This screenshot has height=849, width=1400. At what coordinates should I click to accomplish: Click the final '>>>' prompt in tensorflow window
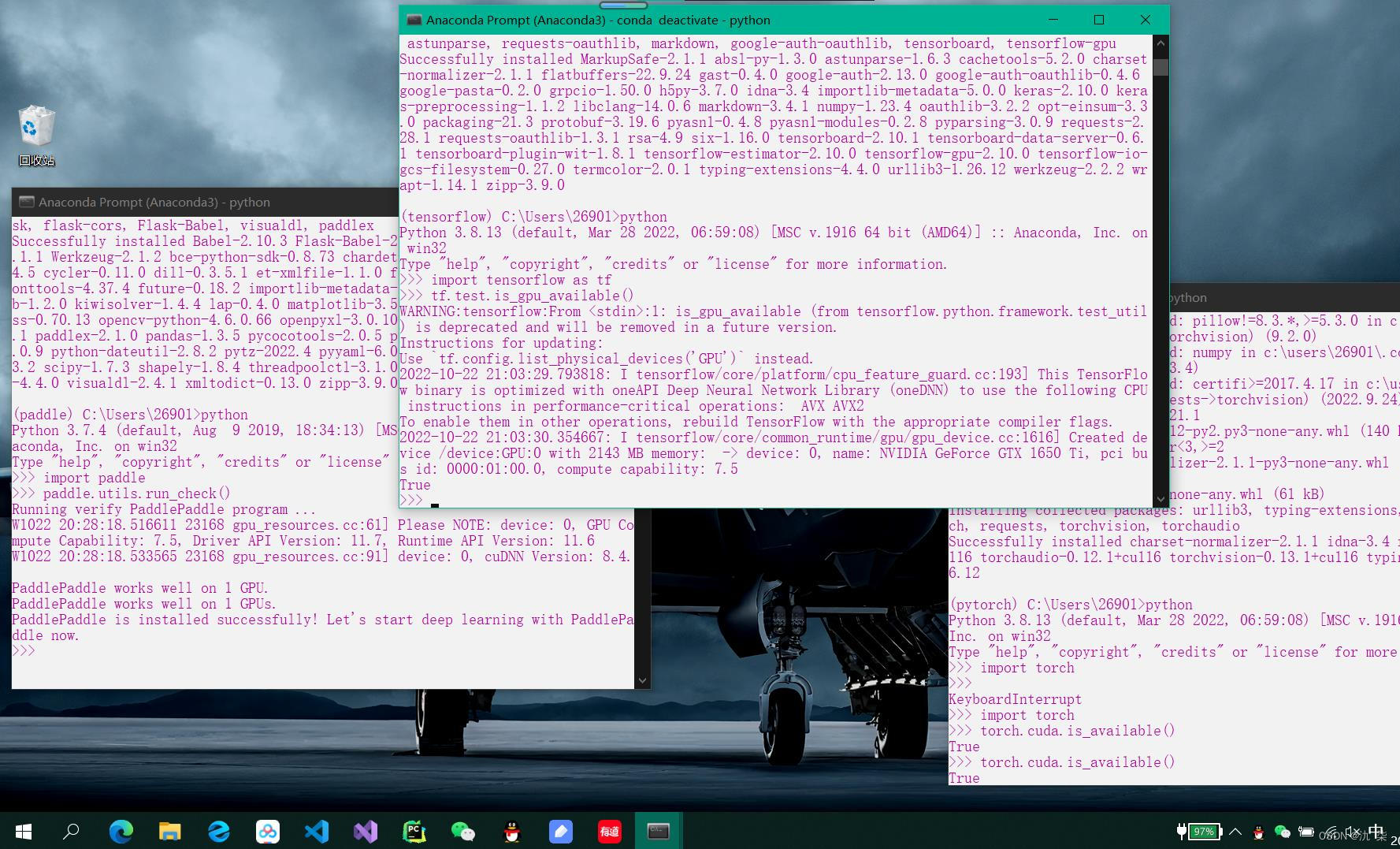coord(411,501)
